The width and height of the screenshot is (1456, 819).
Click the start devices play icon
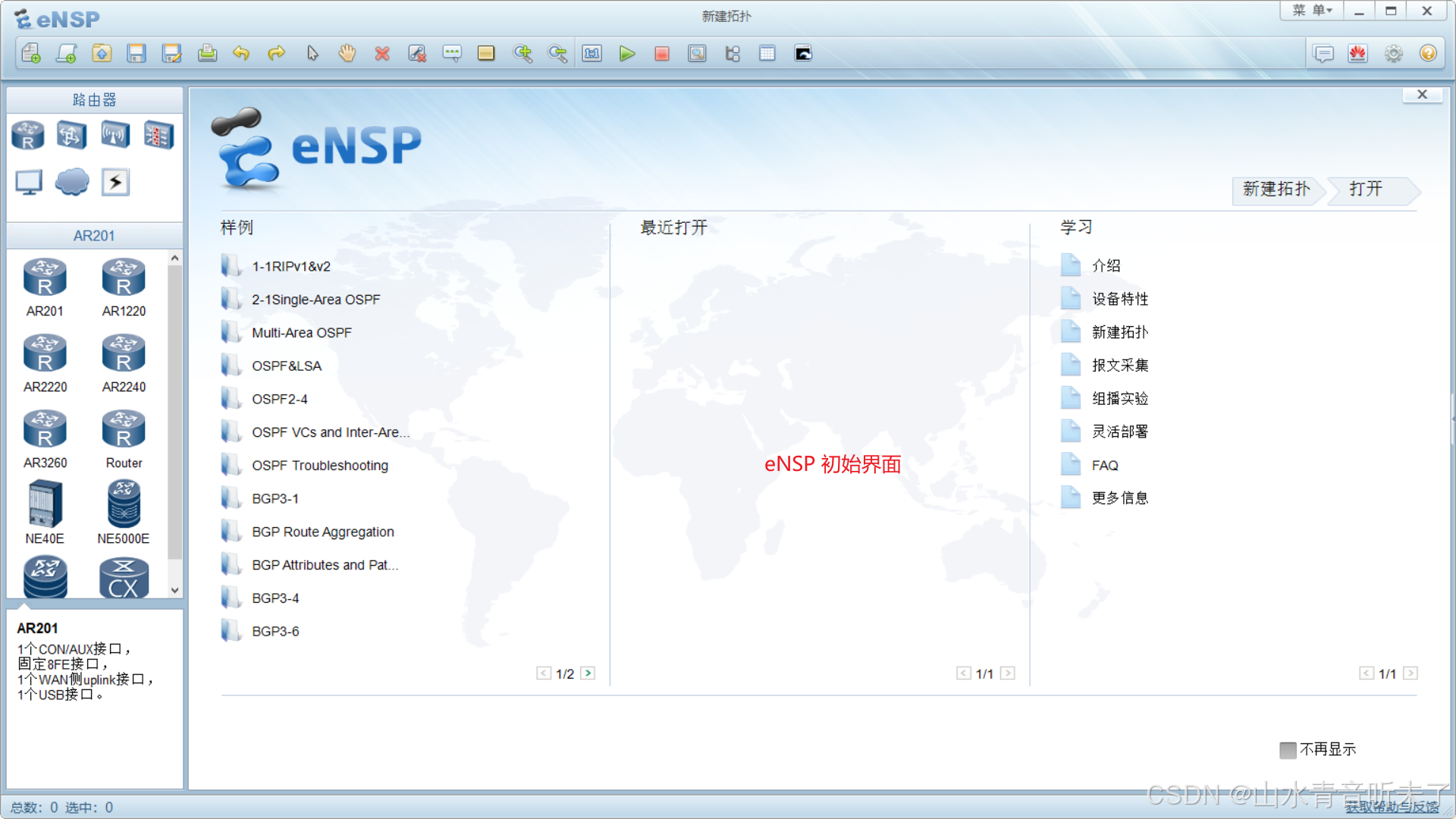point(626,54)
